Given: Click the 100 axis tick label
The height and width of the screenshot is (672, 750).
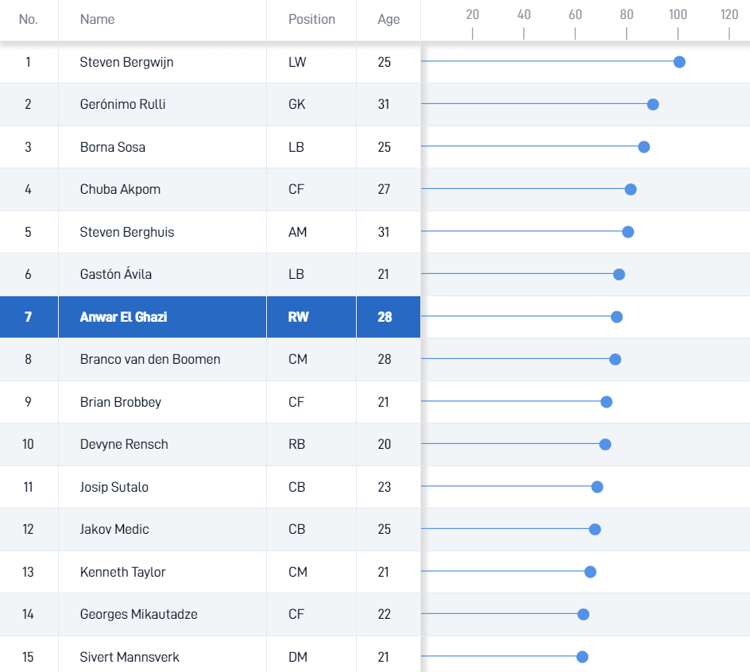Looking at the screenshot, I should [678, 15].
